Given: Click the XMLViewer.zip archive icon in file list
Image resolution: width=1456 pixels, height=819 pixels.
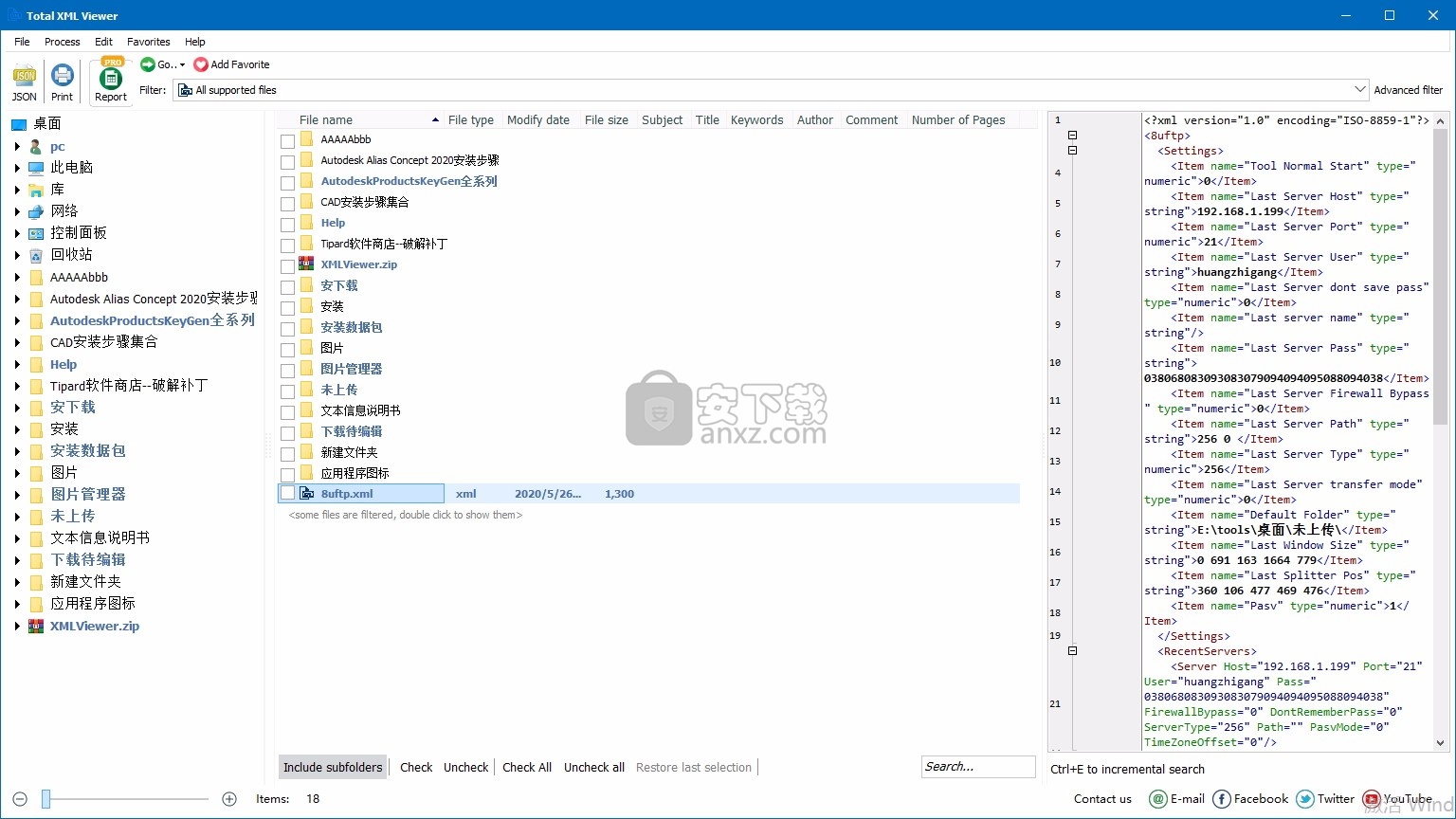Looking at the screenshot, I should (x=306, y=264).
